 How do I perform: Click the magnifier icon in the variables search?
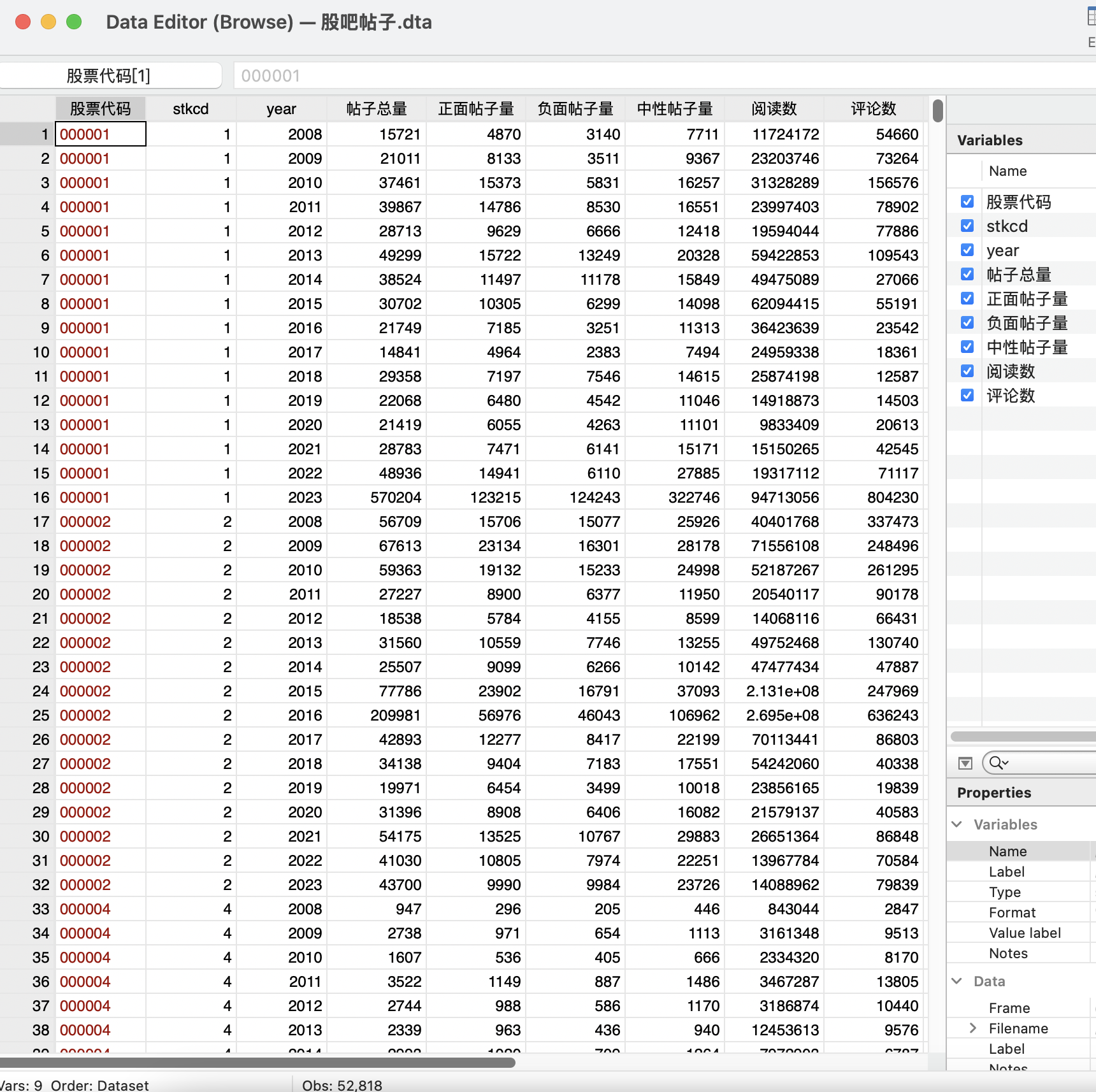(997, 763)
